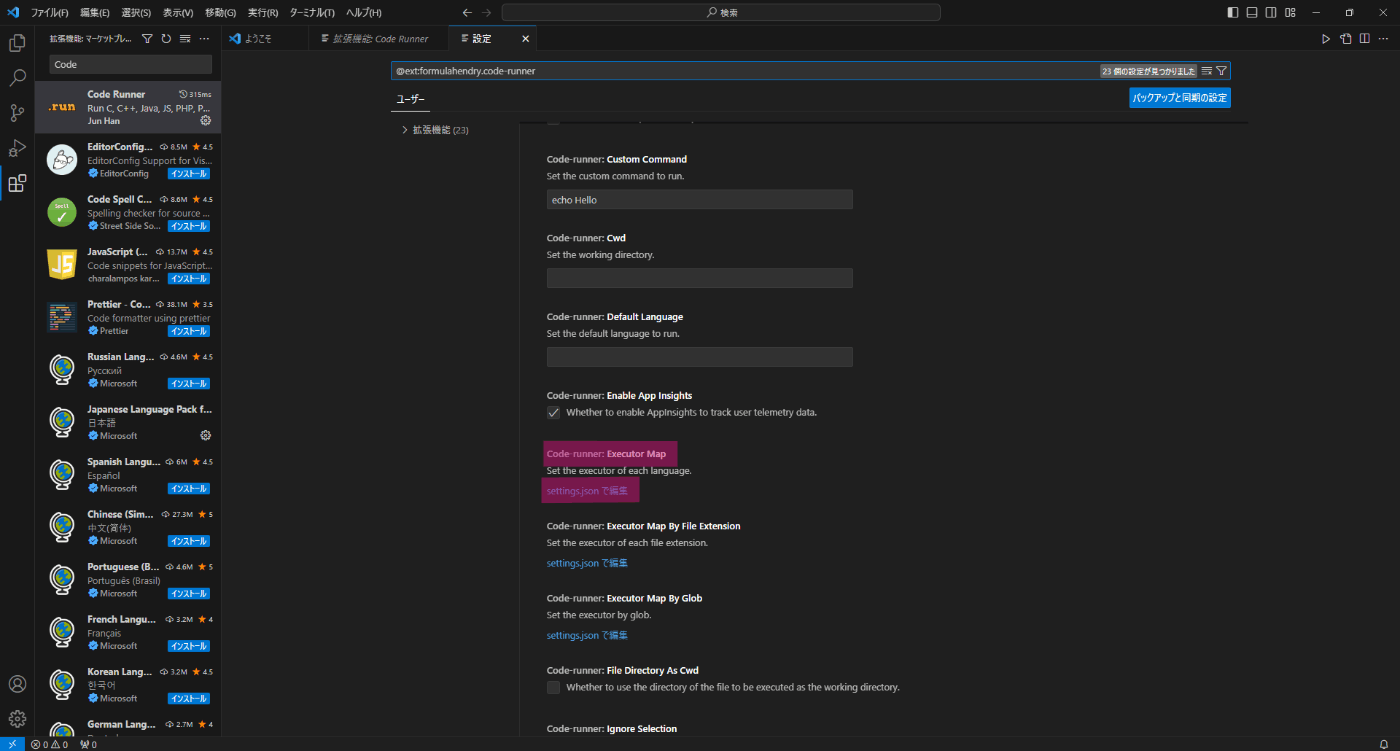Toggle the bottom panel layout
This screenshot has height=751, width=1400.
(1252, 13)
